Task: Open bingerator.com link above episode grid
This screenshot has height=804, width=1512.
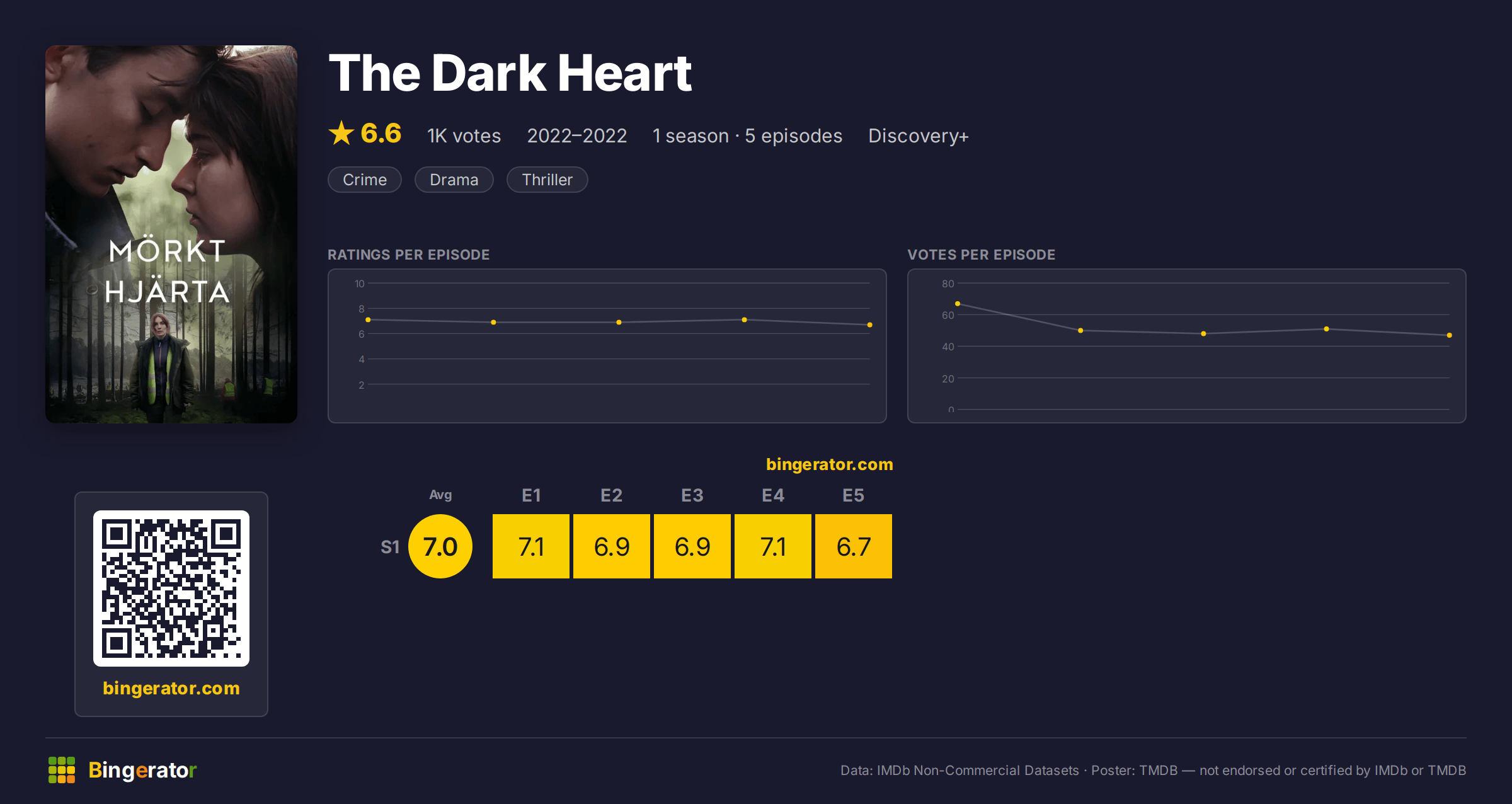Action: pos(830,464)
